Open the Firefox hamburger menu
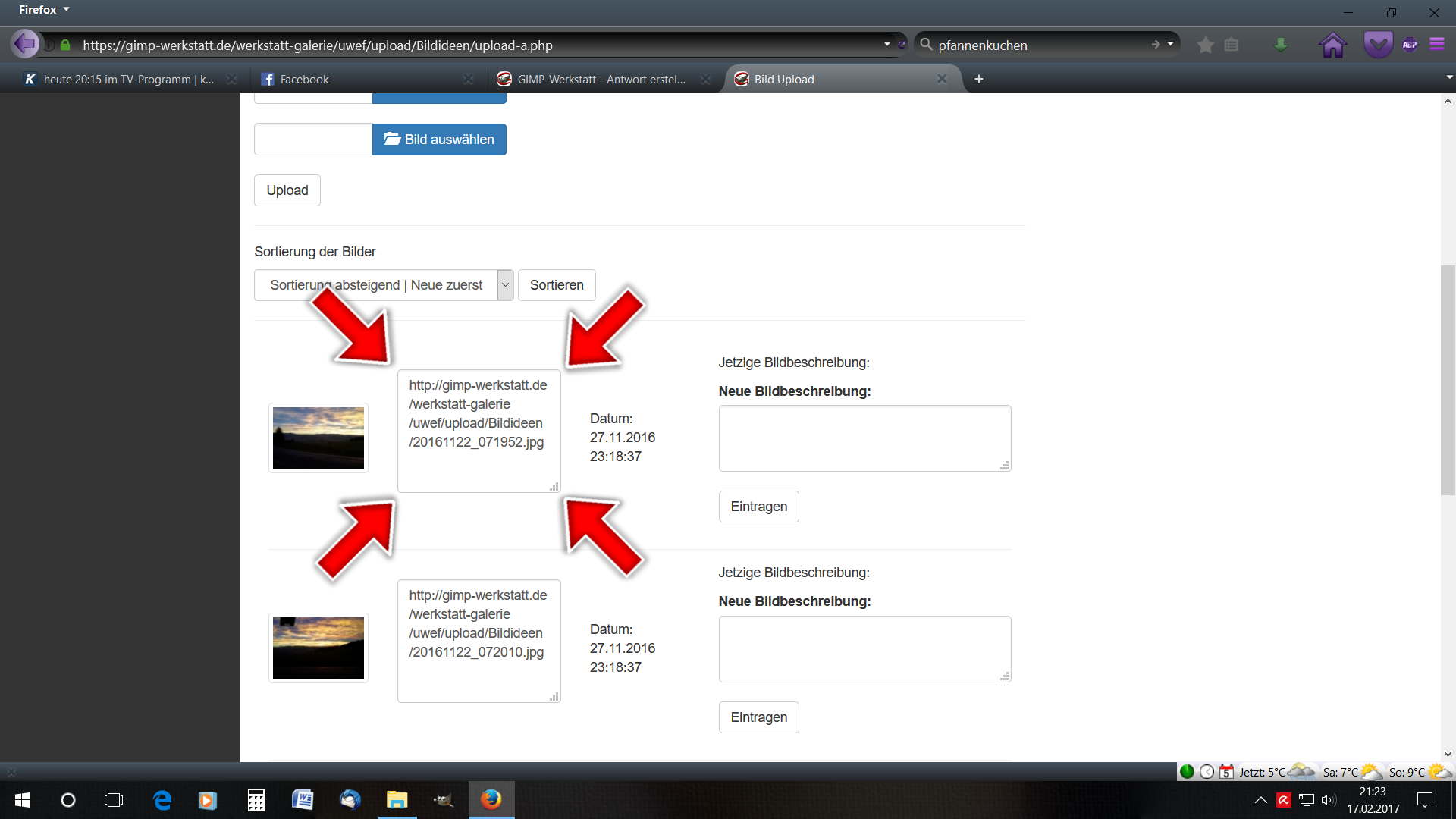The image size is (1456, 819). [x=1437, y=45]
